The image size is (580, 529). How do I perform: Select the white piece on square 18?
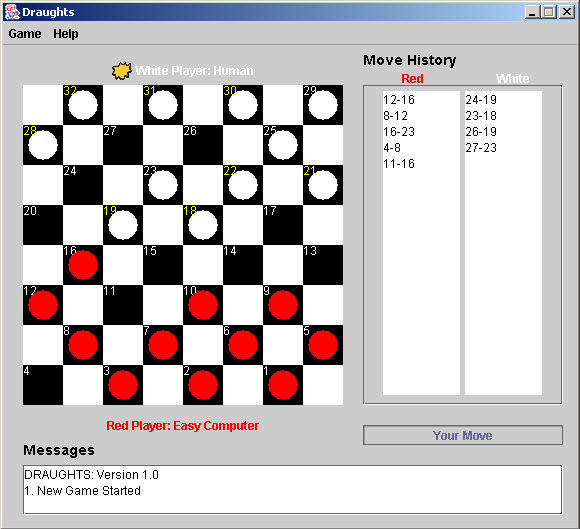(203, 225)
